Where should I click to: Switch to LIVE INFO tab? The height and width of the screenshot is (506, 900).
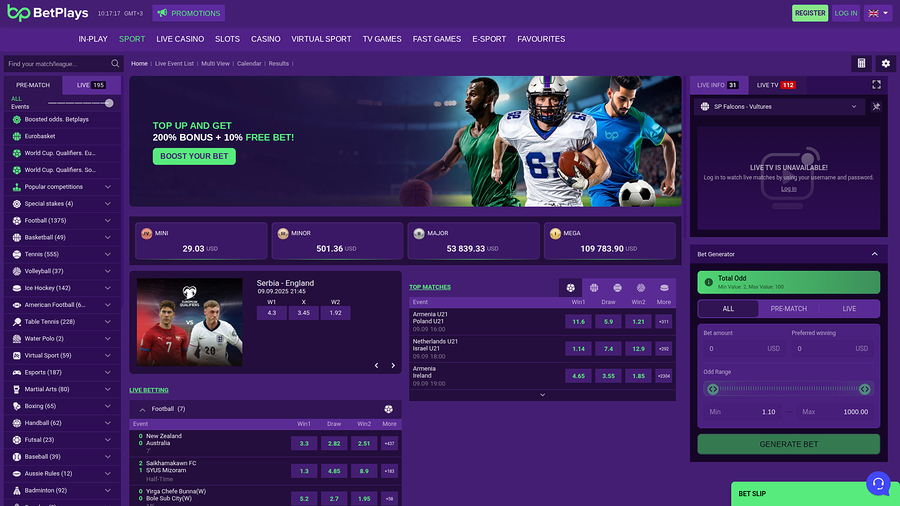[717, 85]
